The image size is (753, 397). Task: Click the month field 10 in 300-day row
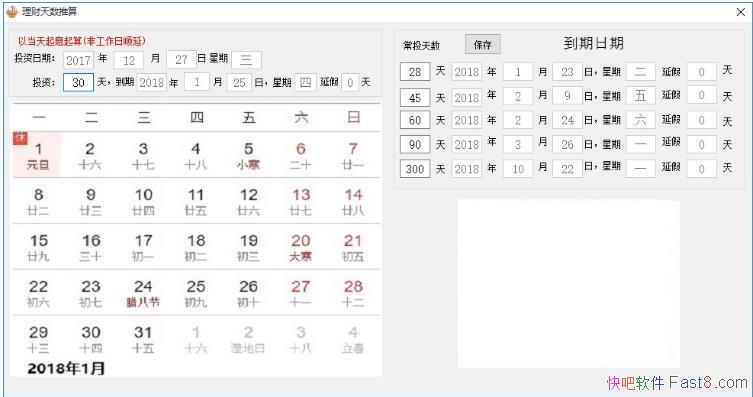tap(518, 169)
